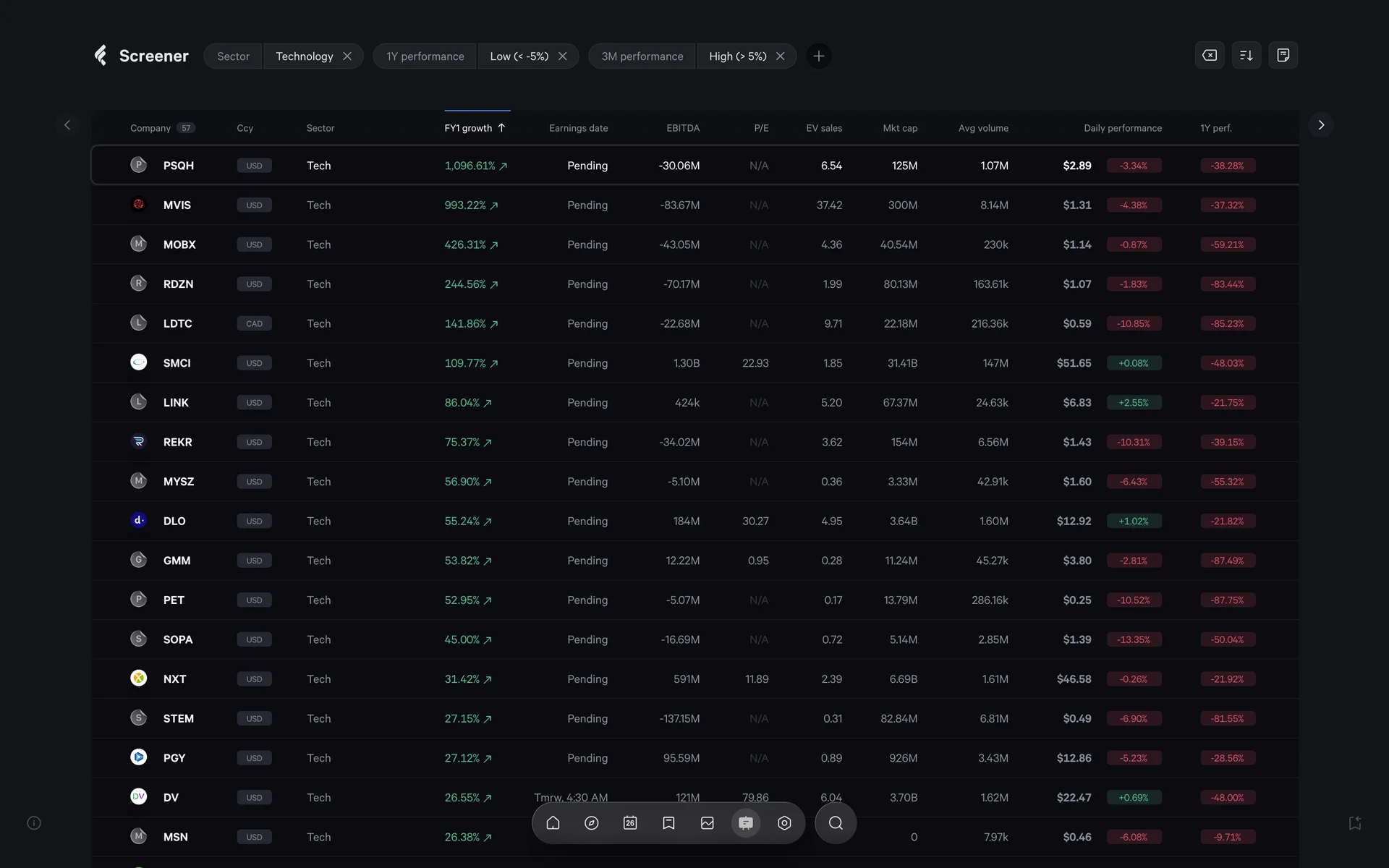
Task: Click the round search button
Action: pyautogui.click(x=836, y=823)
